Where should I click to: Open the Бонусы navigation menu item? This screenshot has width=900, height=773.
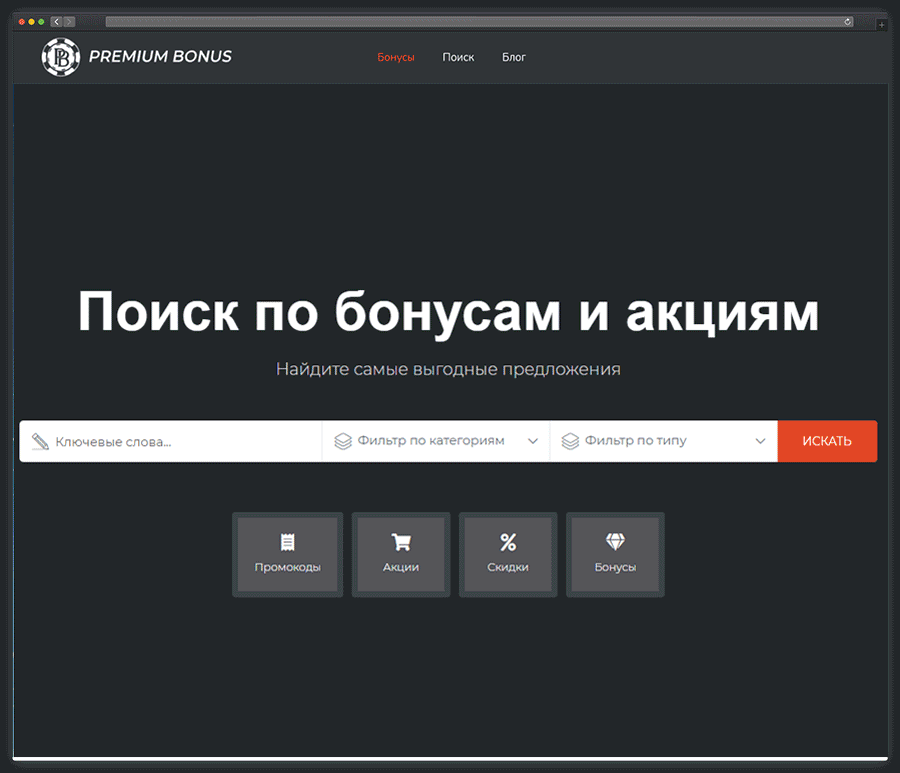pyautogui.click(x=395, y=57)
